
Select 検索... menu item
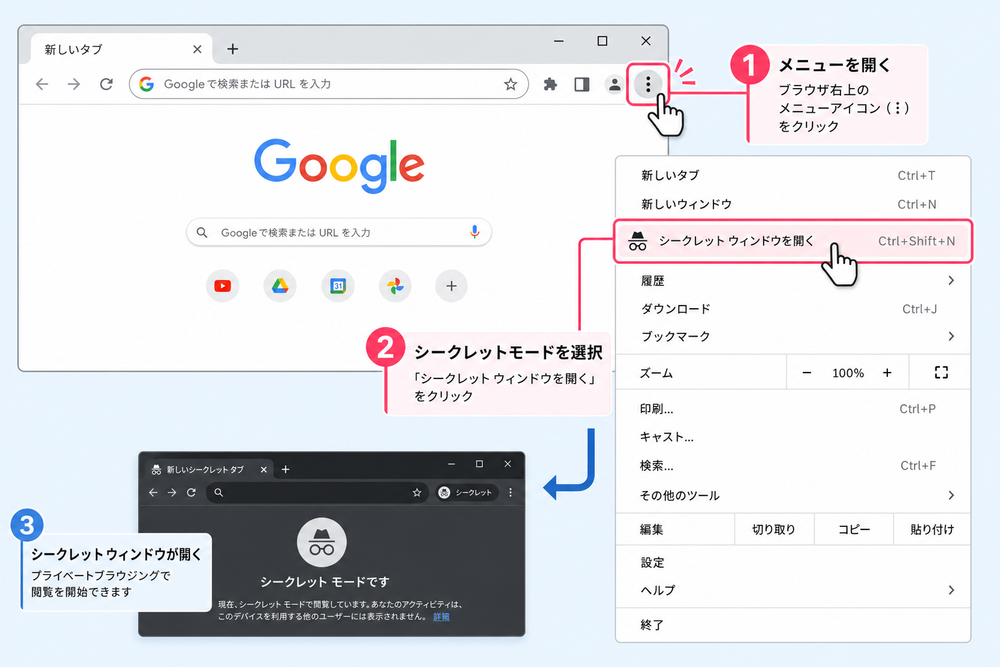pyautogui.click(x=793, y=465)
